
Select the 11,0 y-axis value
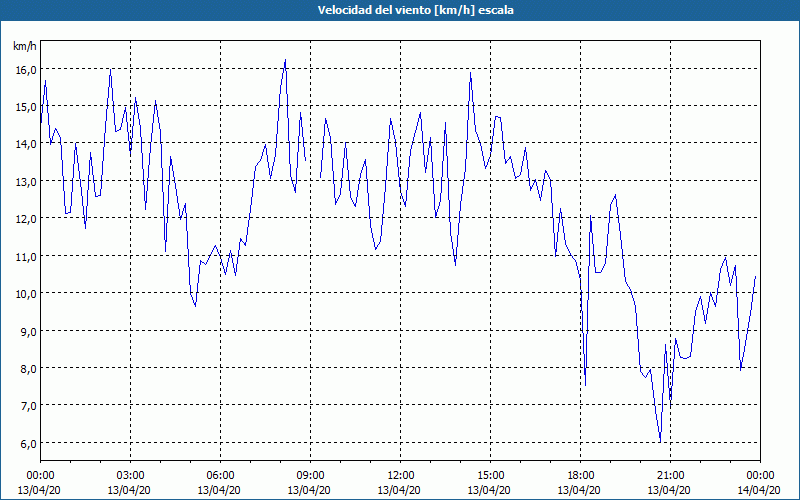pos(26,257)
